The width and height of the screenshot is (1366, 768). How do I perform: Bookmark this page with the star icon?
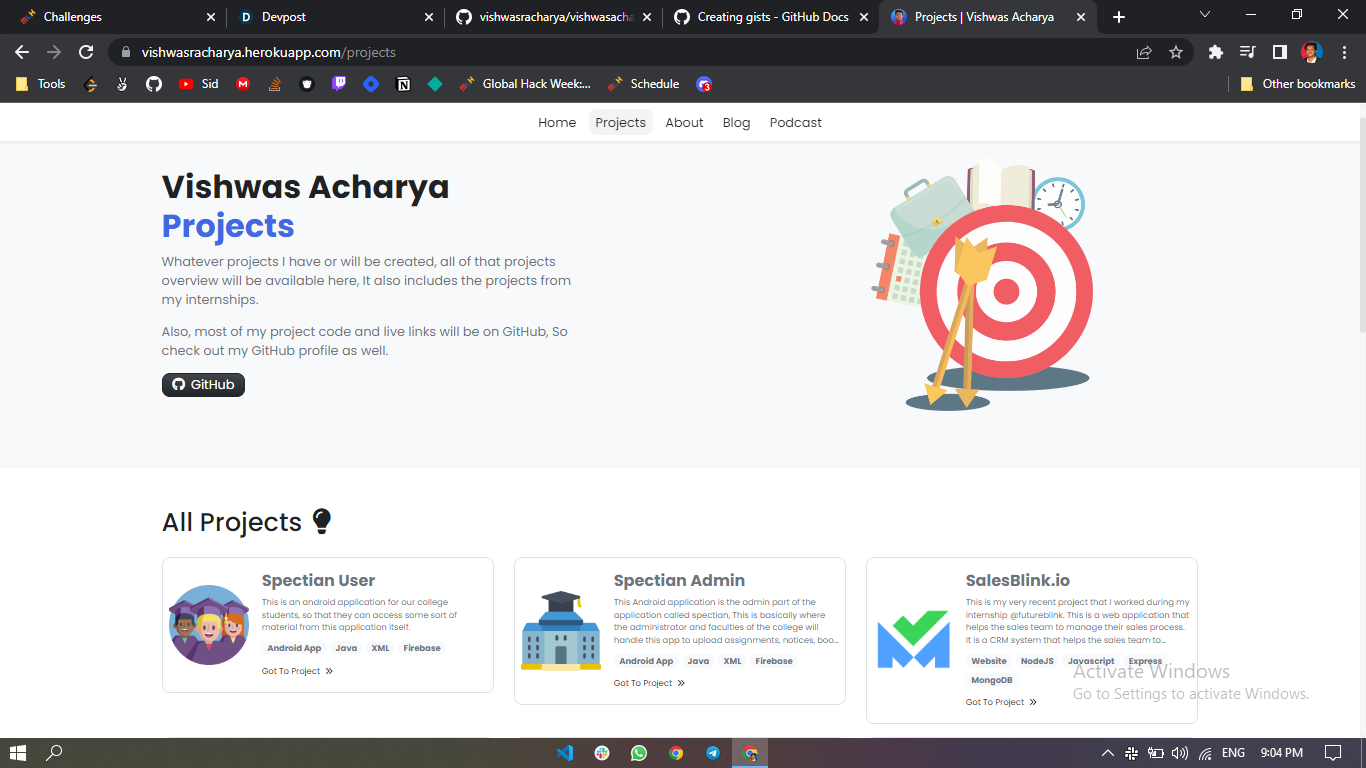(1176, 52)
